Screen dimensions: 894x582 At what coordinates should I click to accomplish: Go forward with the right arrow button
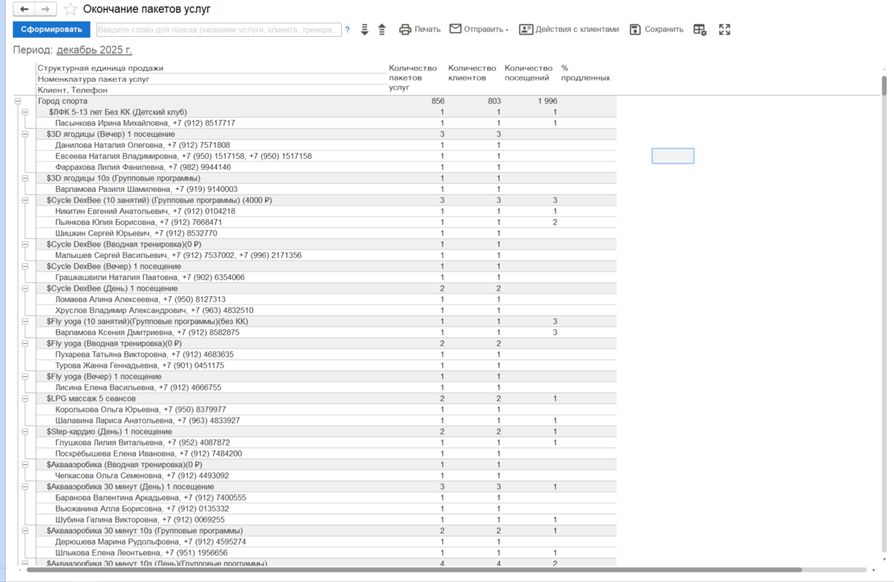[45, 9]
